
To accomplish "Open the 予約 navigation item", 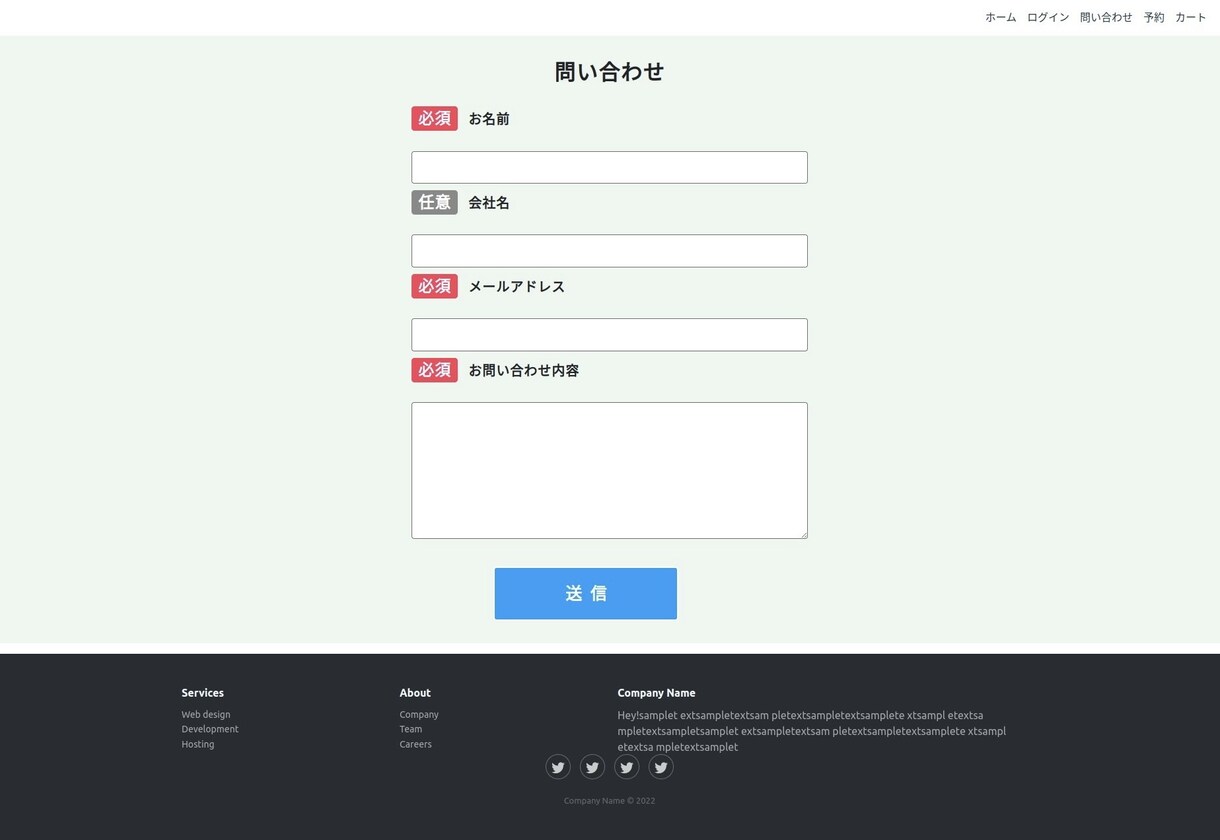I will [1154, 17].
